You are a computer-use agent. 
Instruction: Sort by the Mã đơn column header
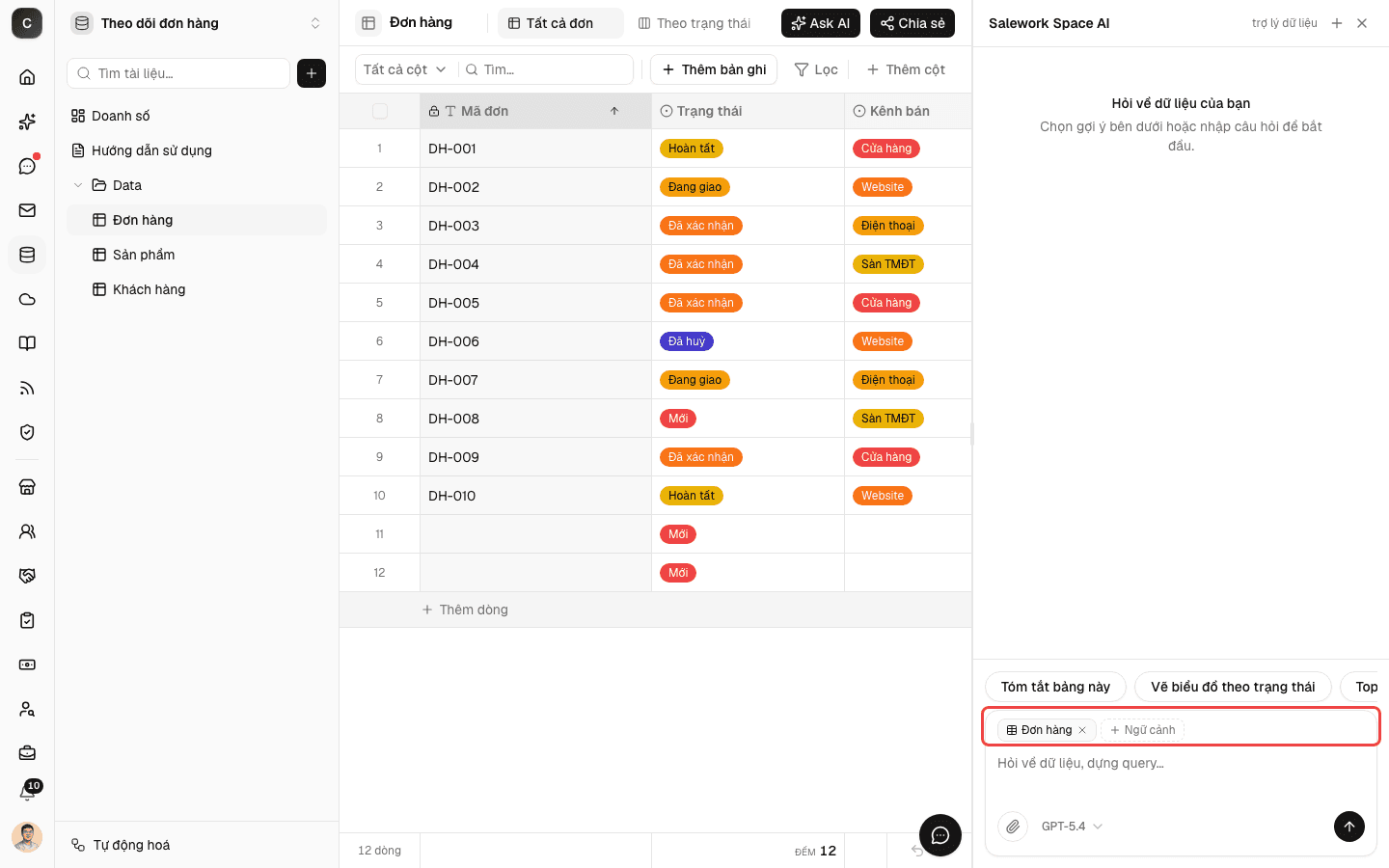pos(535,111)
